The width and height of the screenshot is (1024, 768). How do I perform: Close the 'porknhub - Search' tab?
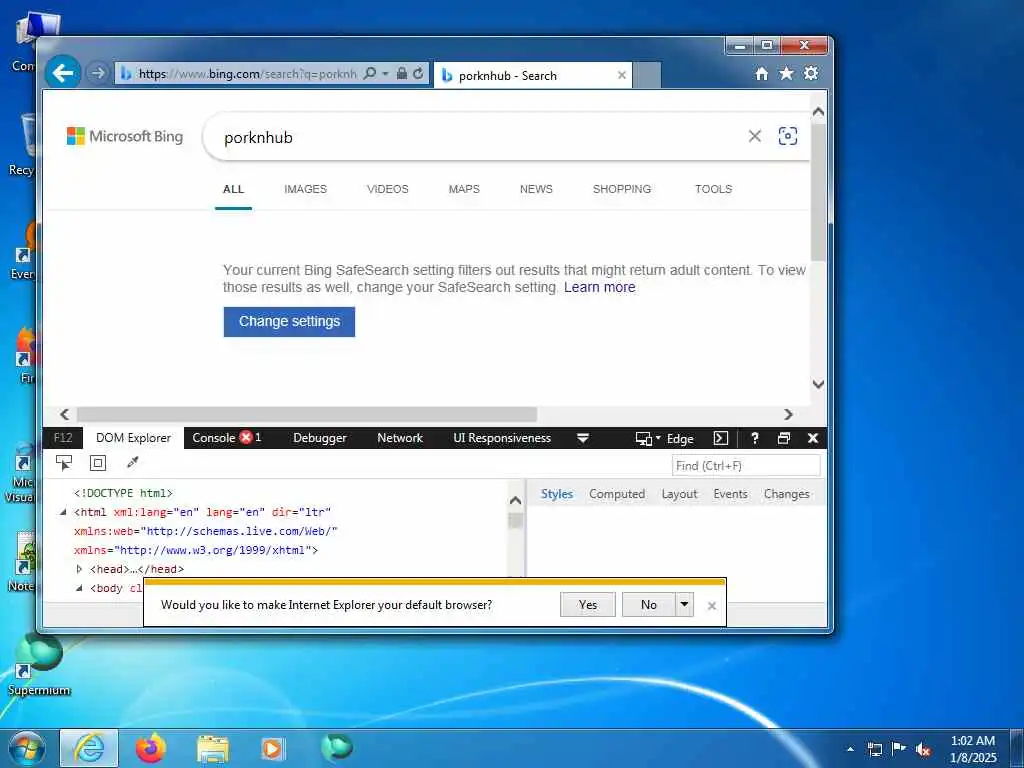(622, 75)
